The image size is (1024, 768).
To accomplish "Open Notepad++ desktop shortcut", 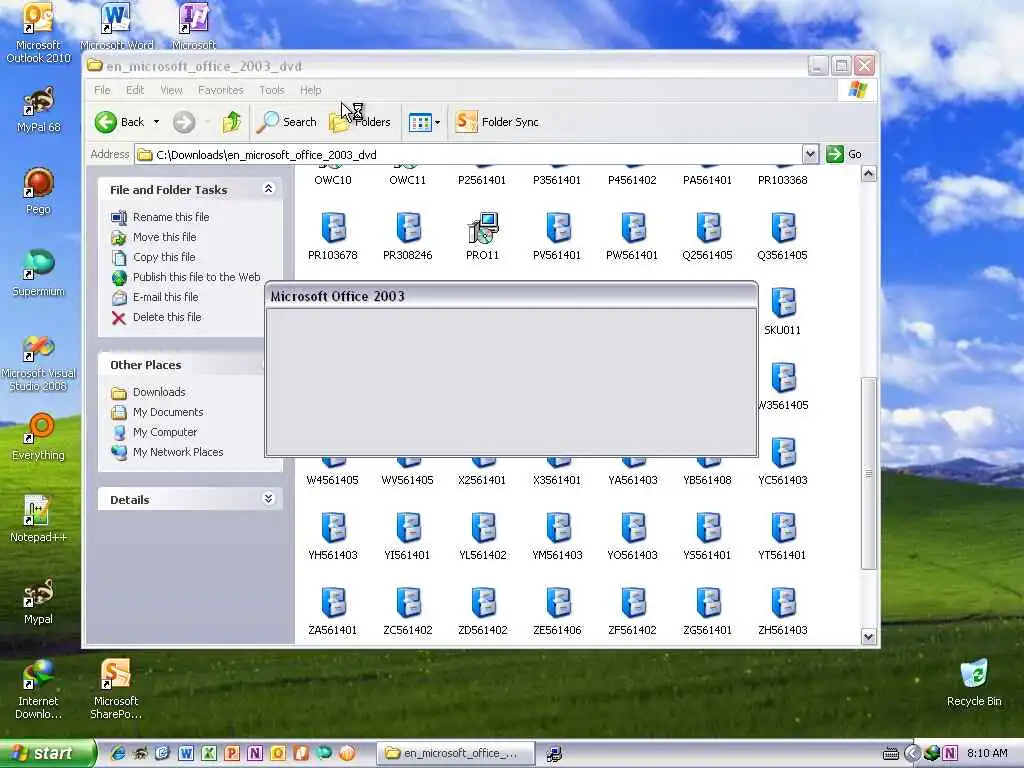I will pyautogui.click(x=38, y=519).
